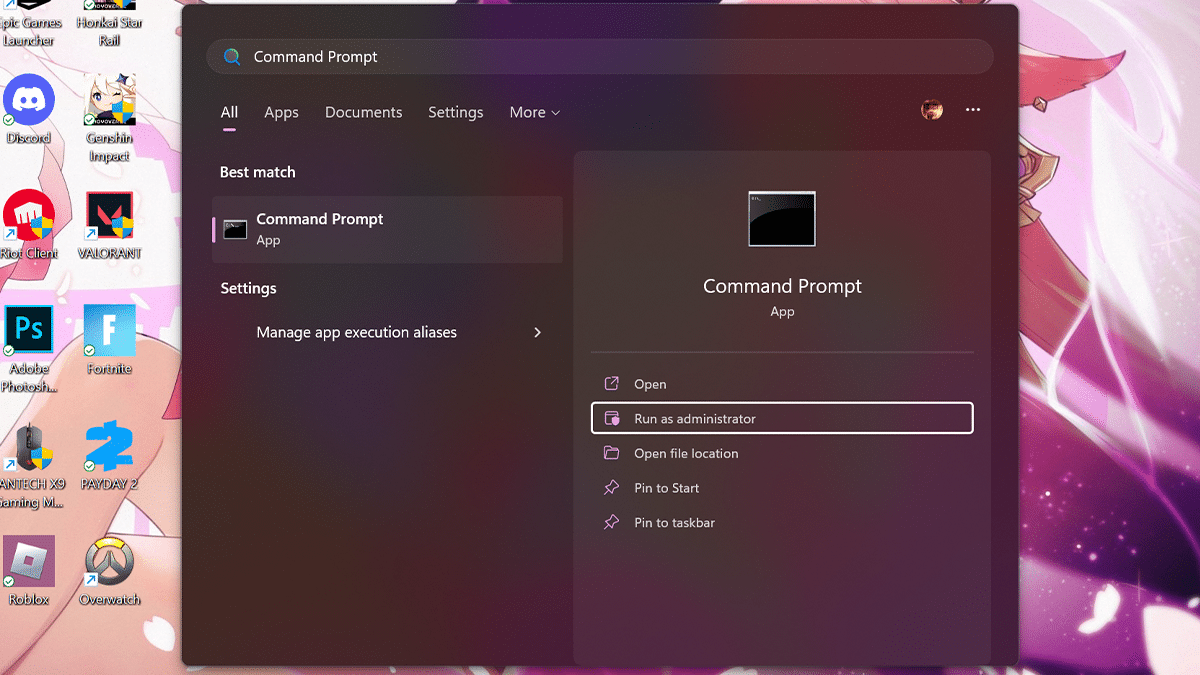1200x675 pixels.
Task: Pin Command Prompt to taskbar
Action: point(674,523)
